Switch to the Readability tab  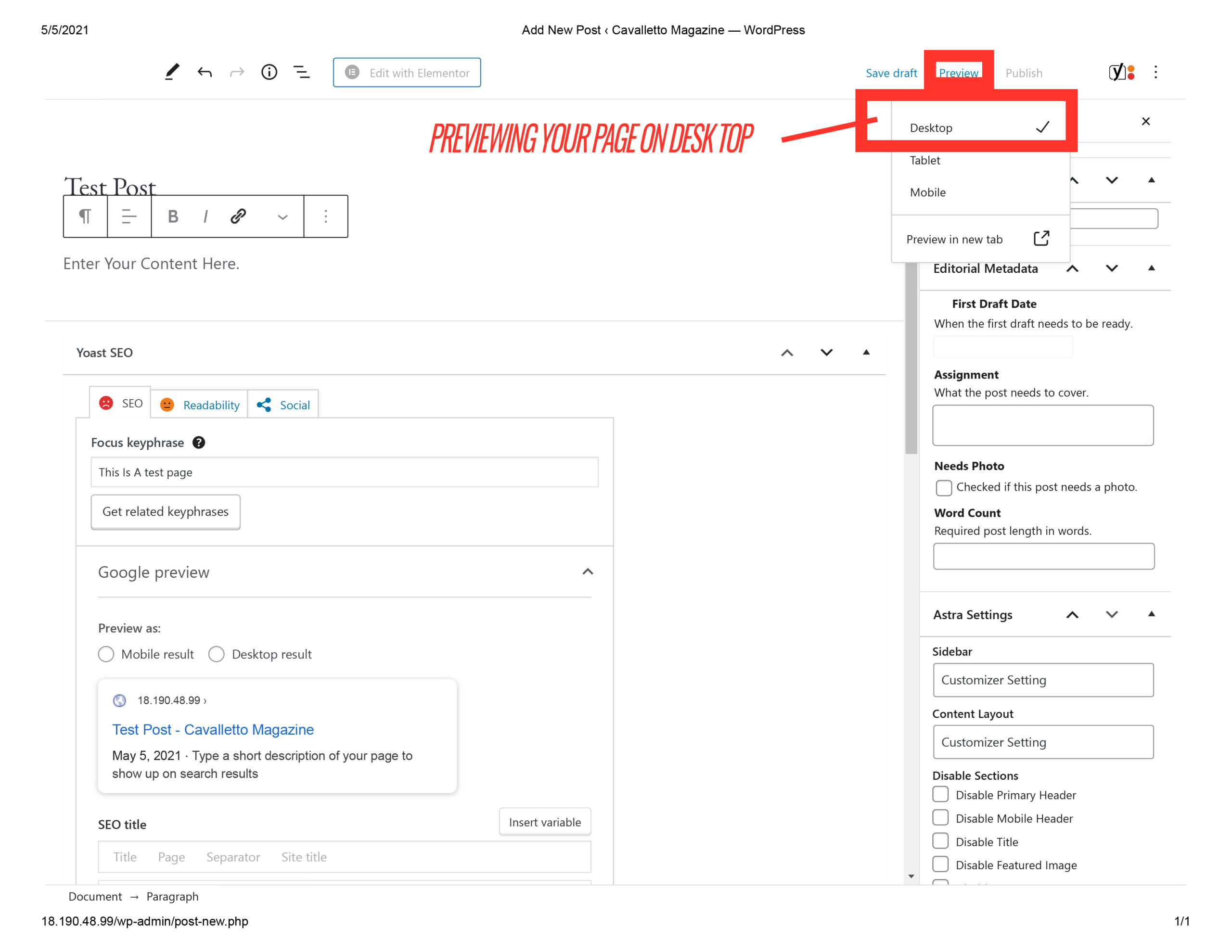[x=199, y=405]
